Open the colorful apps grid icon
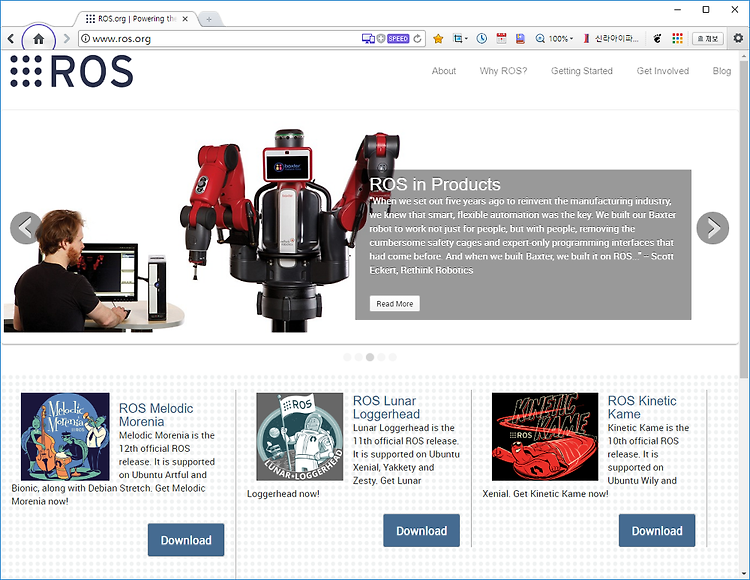Viewport: 750px width, 580px height. [677, 39]
